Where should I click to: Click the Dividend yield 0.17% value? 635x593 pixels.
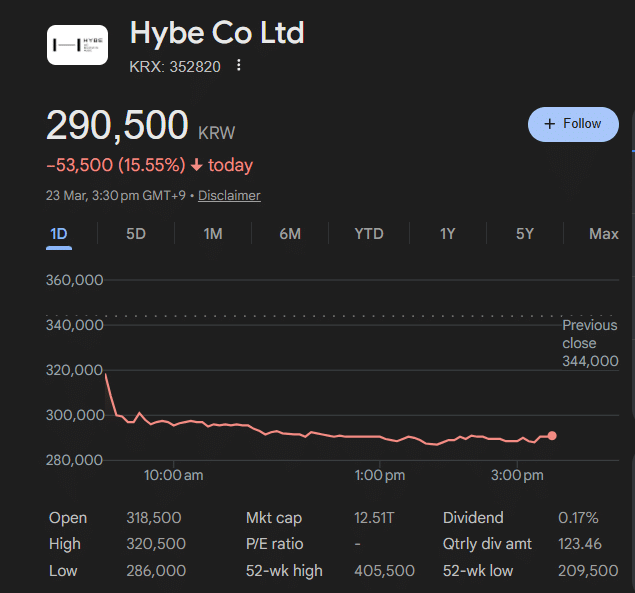coord(578,518)
